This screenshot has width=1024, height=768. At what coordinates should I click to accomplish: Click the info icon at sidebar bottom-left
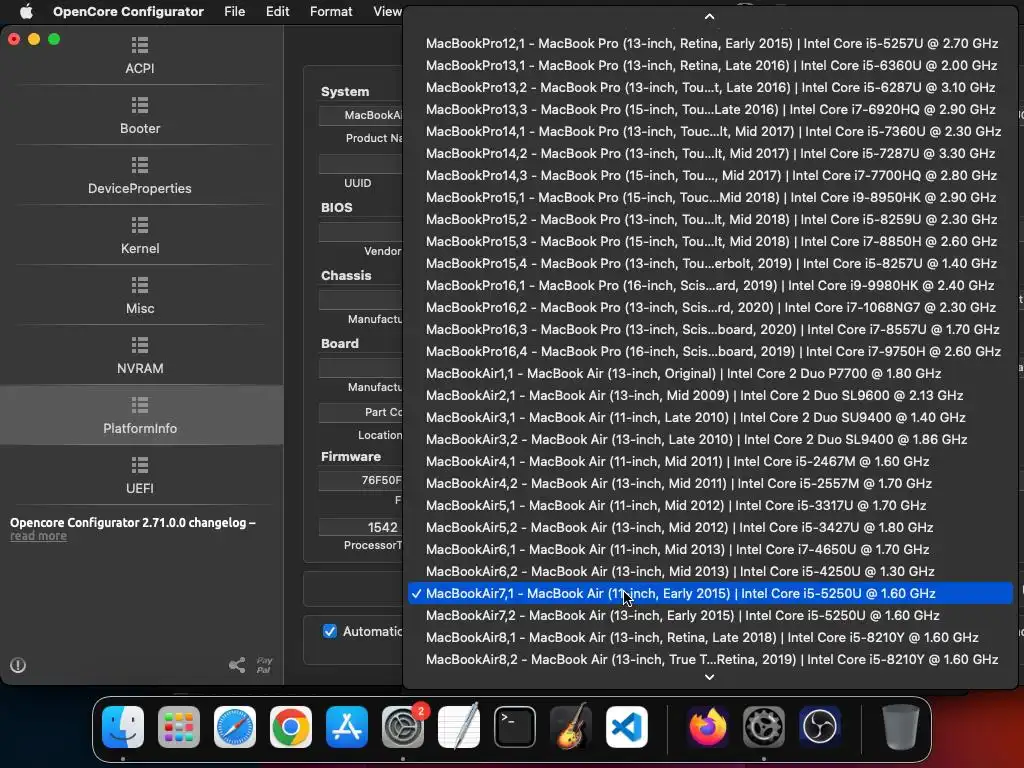click(18, 665)
